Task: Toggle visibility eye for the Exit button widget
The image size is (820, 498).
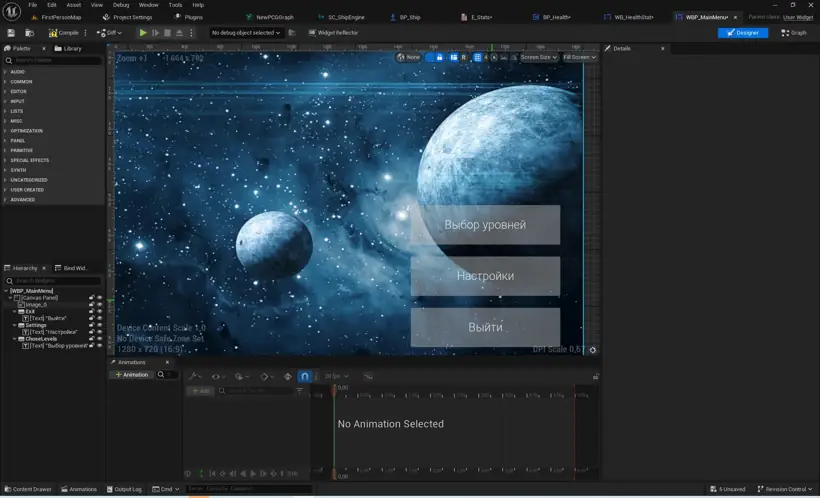Action: pyautogui.click(x=99, y=311)
